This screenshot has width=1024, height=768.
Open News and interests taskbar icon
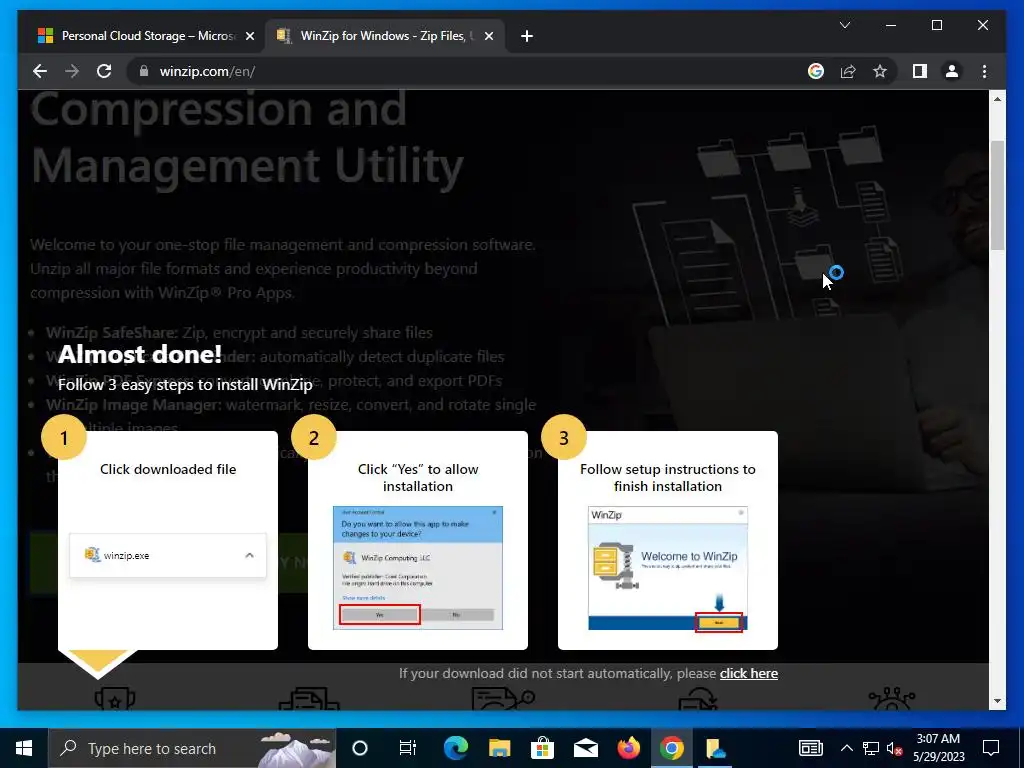[x=810, y=748]
